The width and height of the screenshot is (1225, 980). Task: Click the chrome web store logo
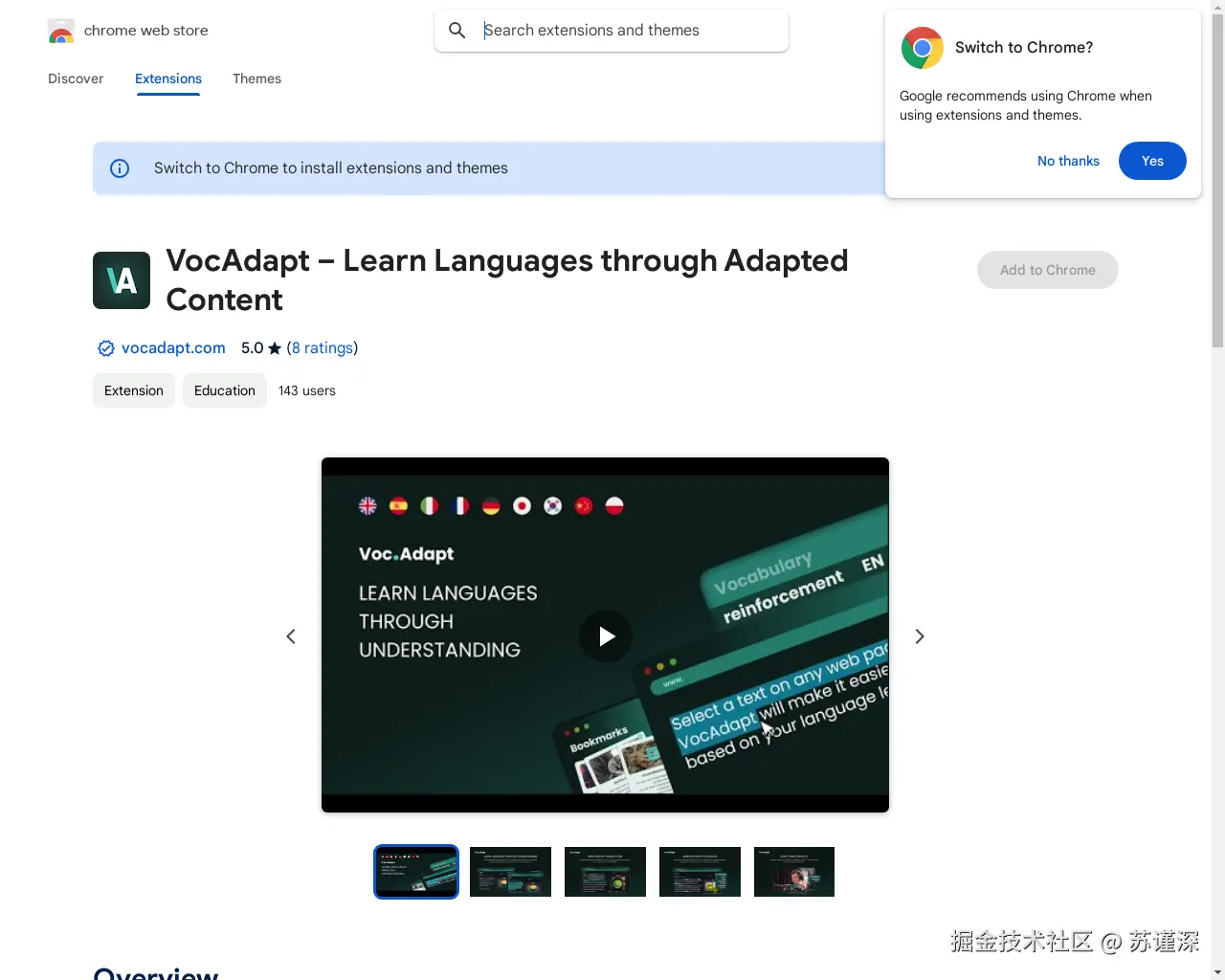pos(60,30)
